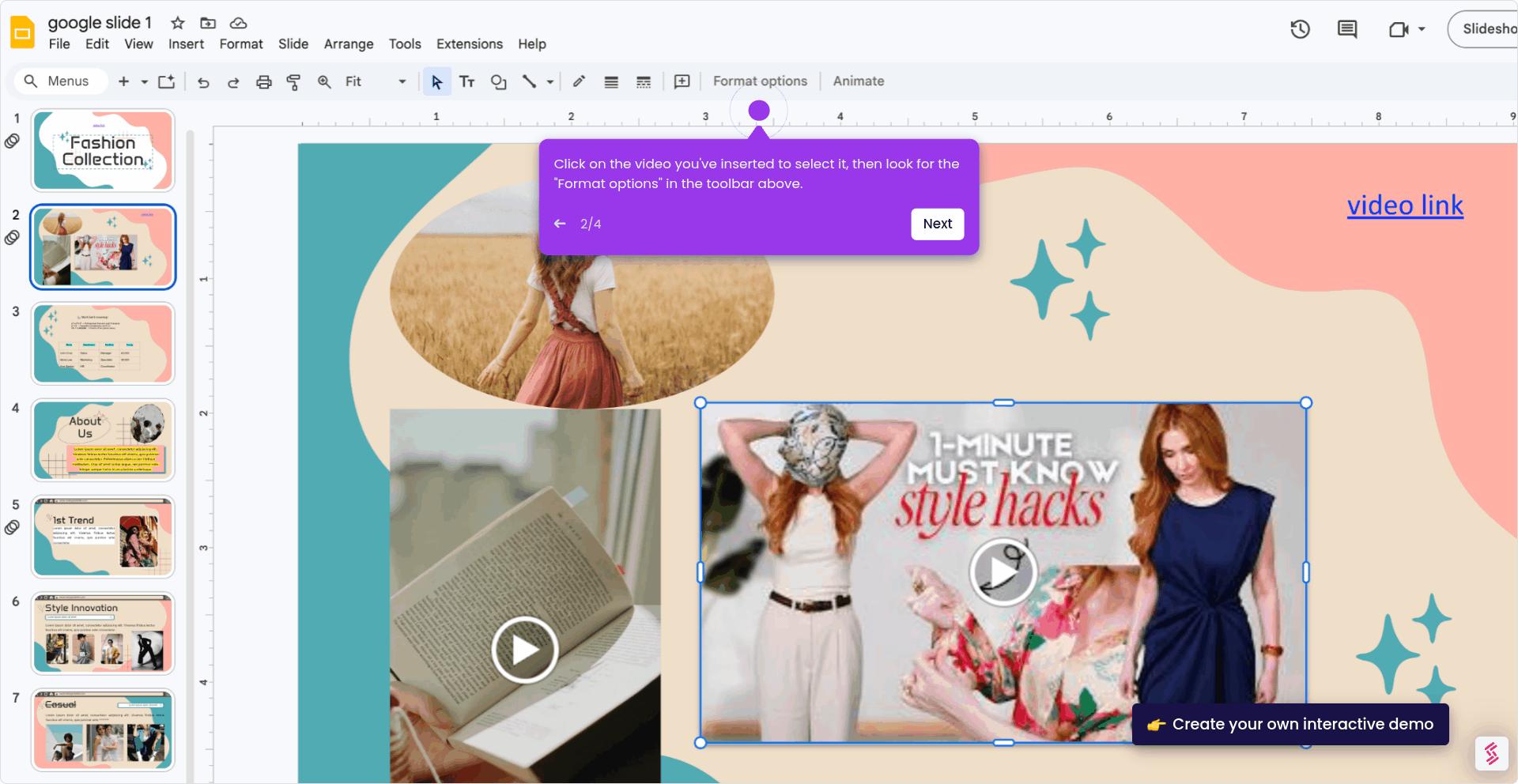Open the Tools menu
1518x784 pixels.
click(405, 44)
